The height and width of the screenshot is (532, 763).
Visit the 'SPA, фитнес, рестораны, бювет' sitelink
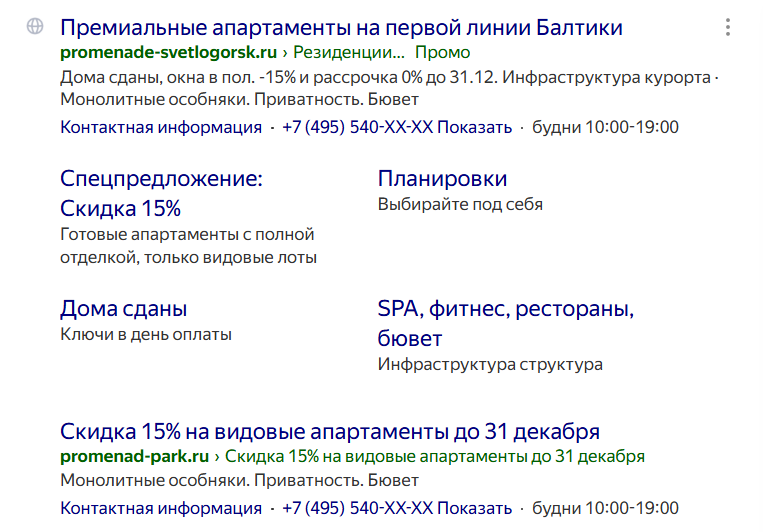click(505, 323)
